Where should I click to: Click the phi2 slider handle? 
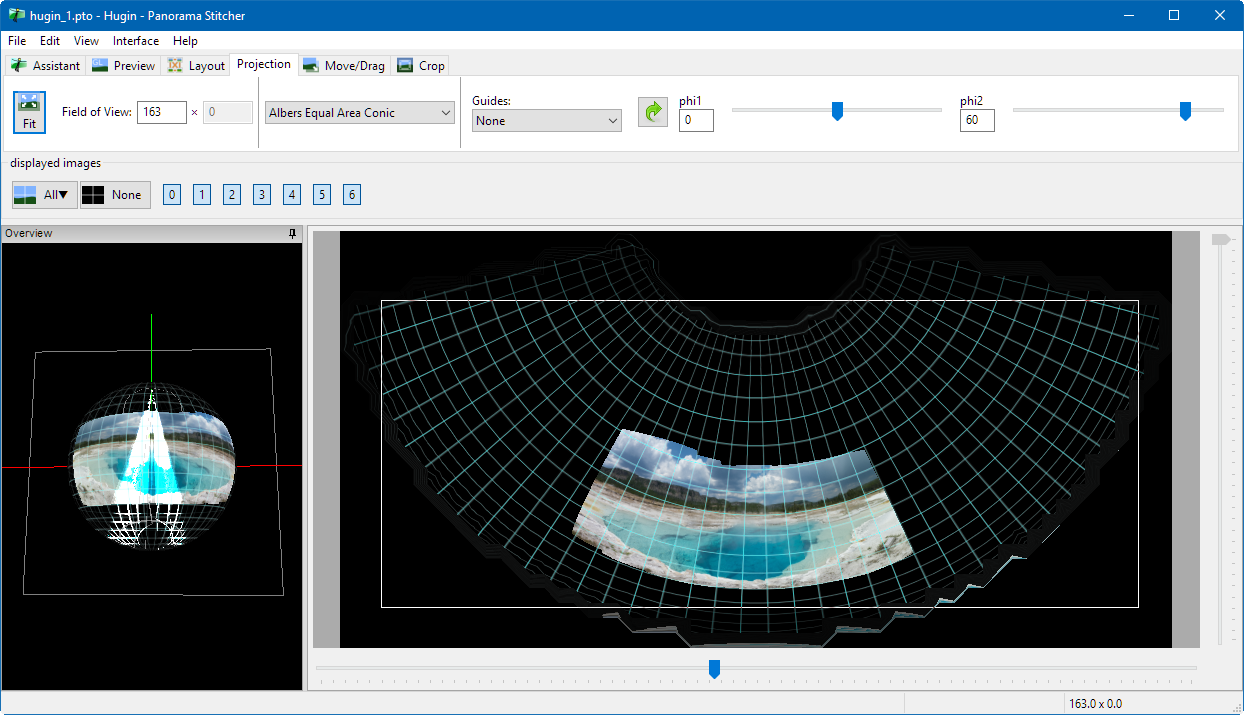point(1185,111)
